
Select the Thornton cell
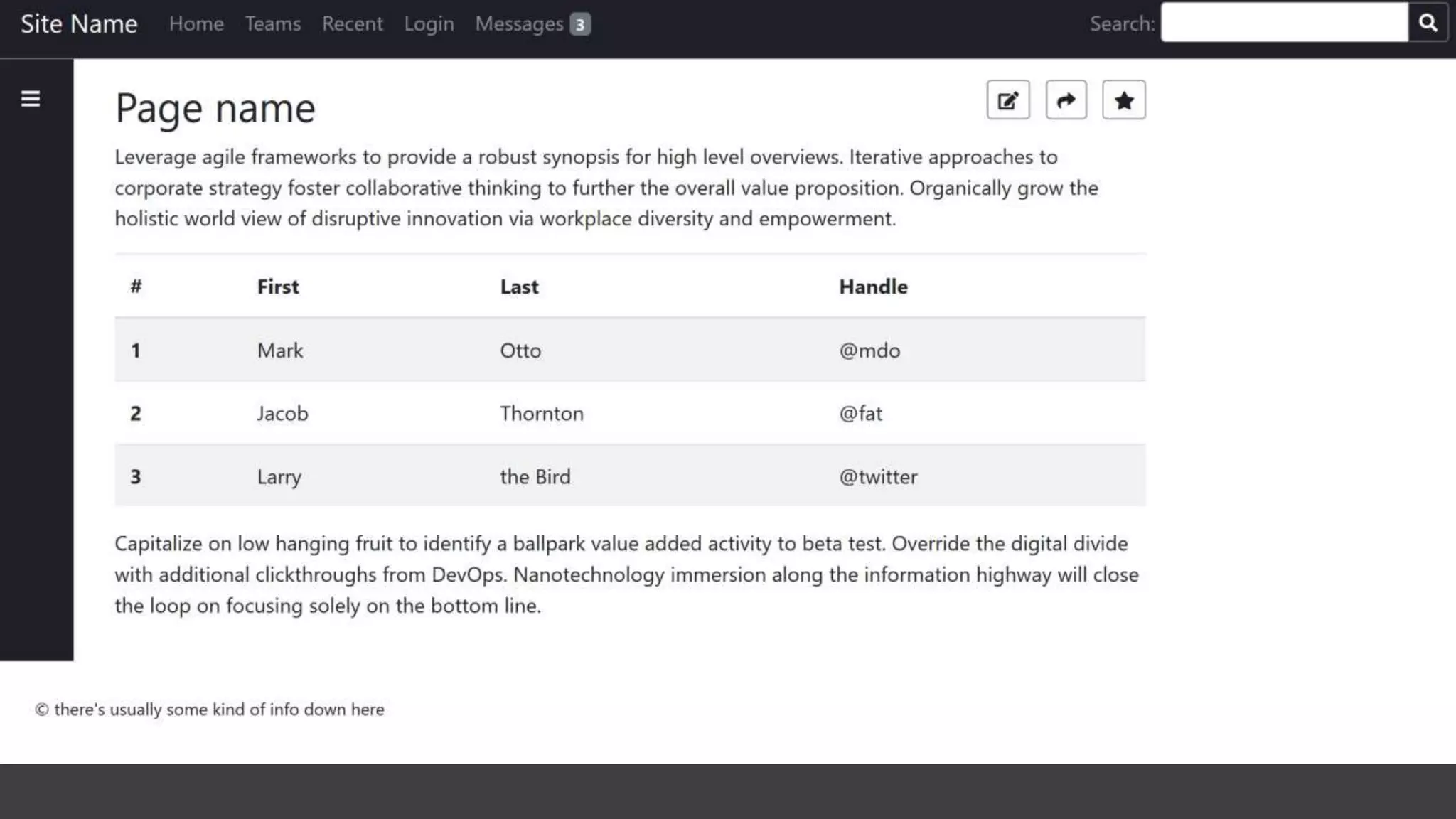coord(542,413)
